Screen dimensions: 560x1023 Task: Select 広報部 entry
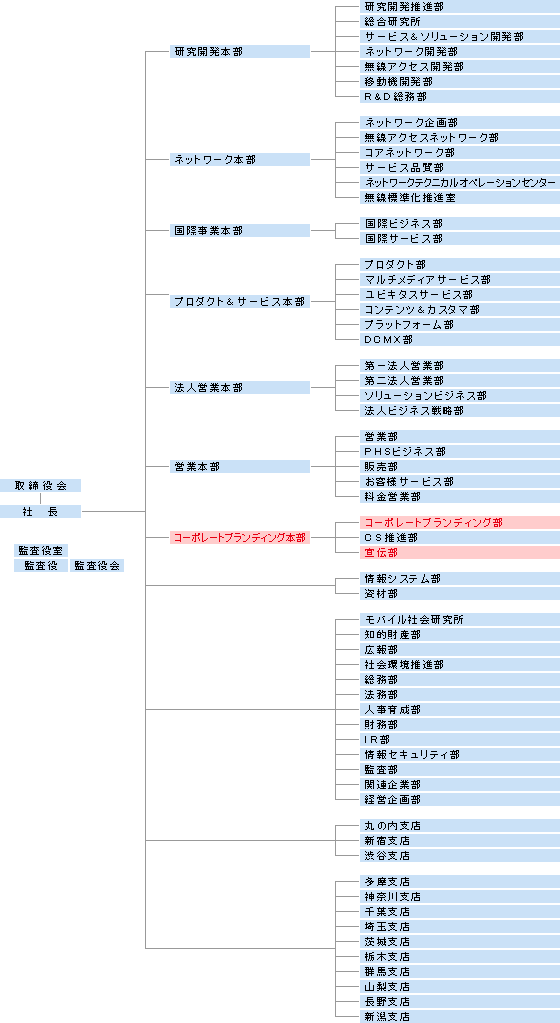pos(460,650)
